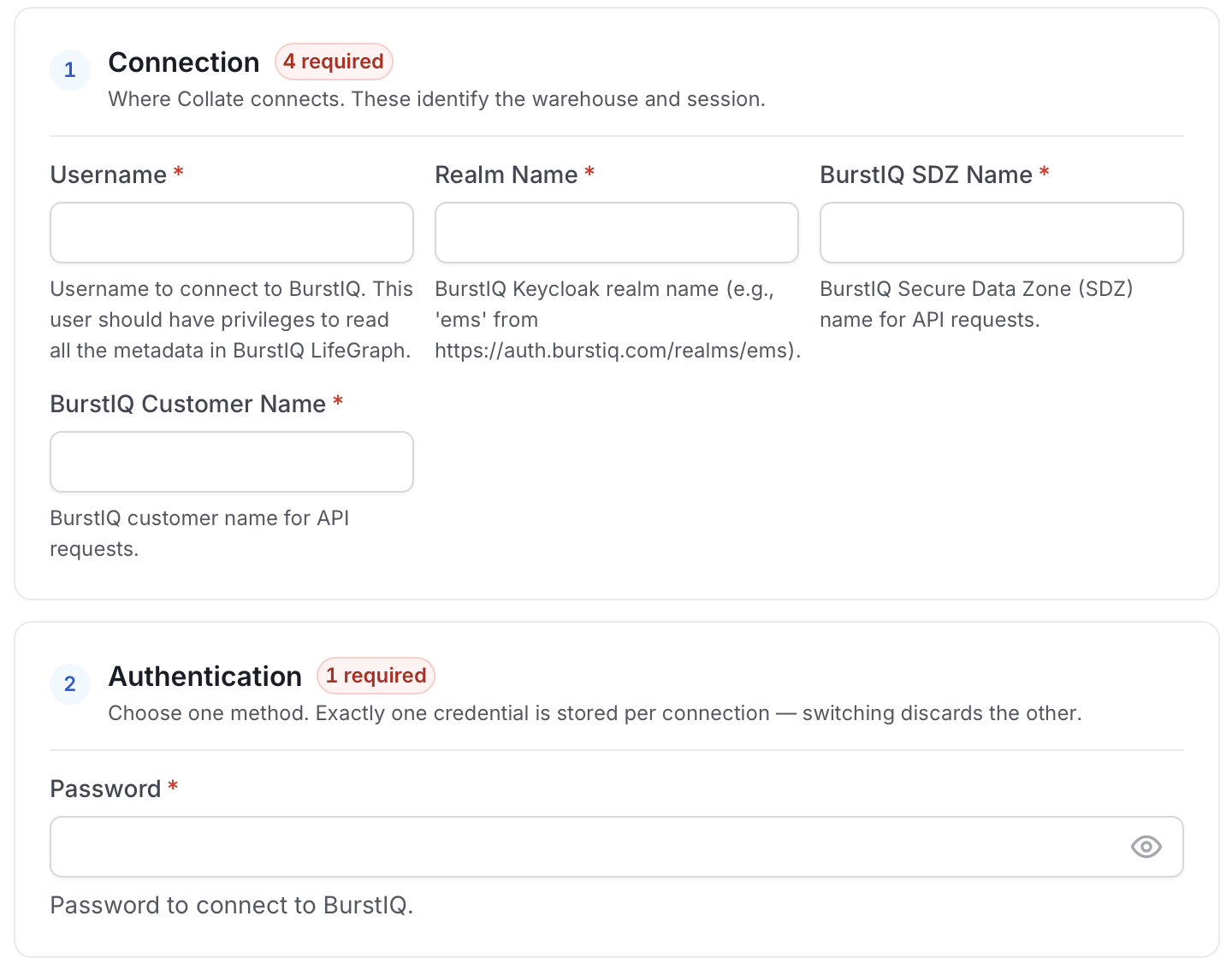The image size is (1232, 975).
Task: Click the Password label
Action: (x=106, y=789)
